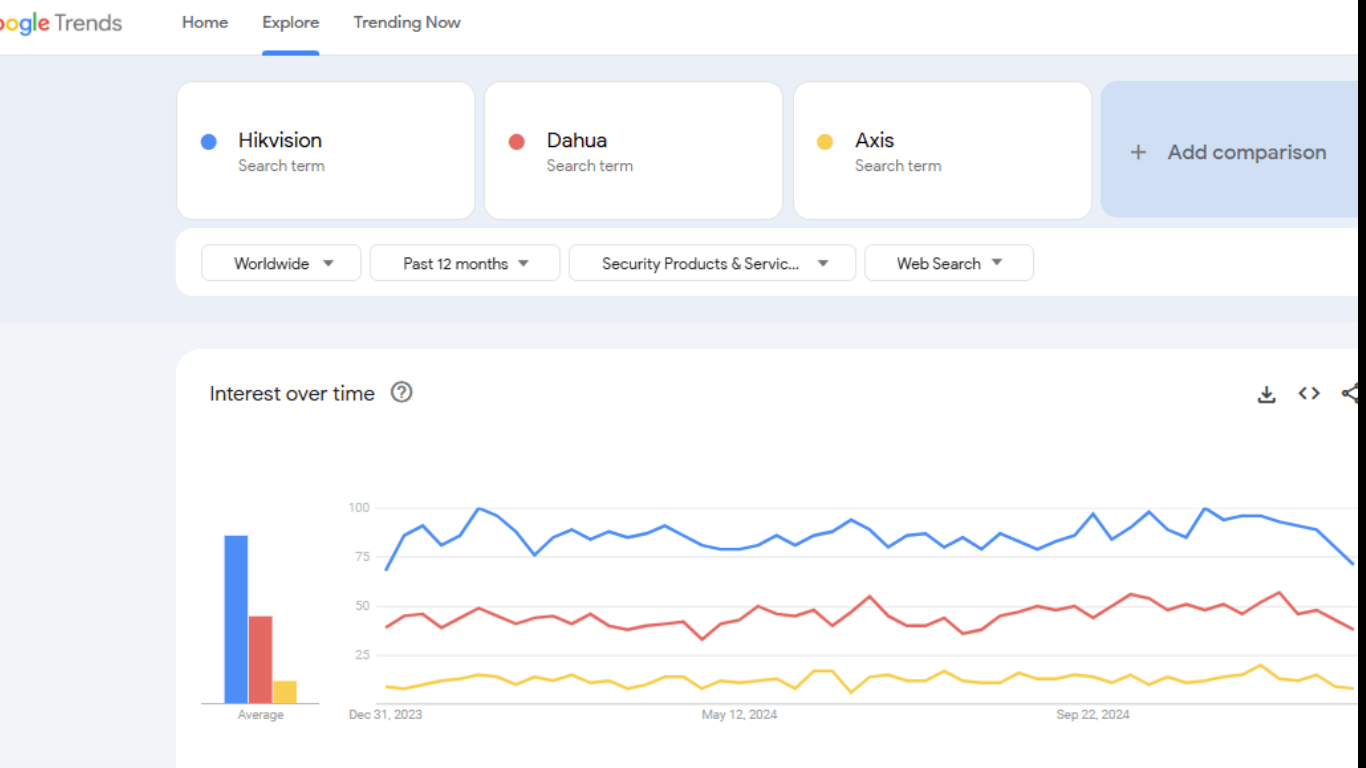Click the 75 y-axis value
The height and width of the screenshot is (768, 1366).
tap(362, 557)
